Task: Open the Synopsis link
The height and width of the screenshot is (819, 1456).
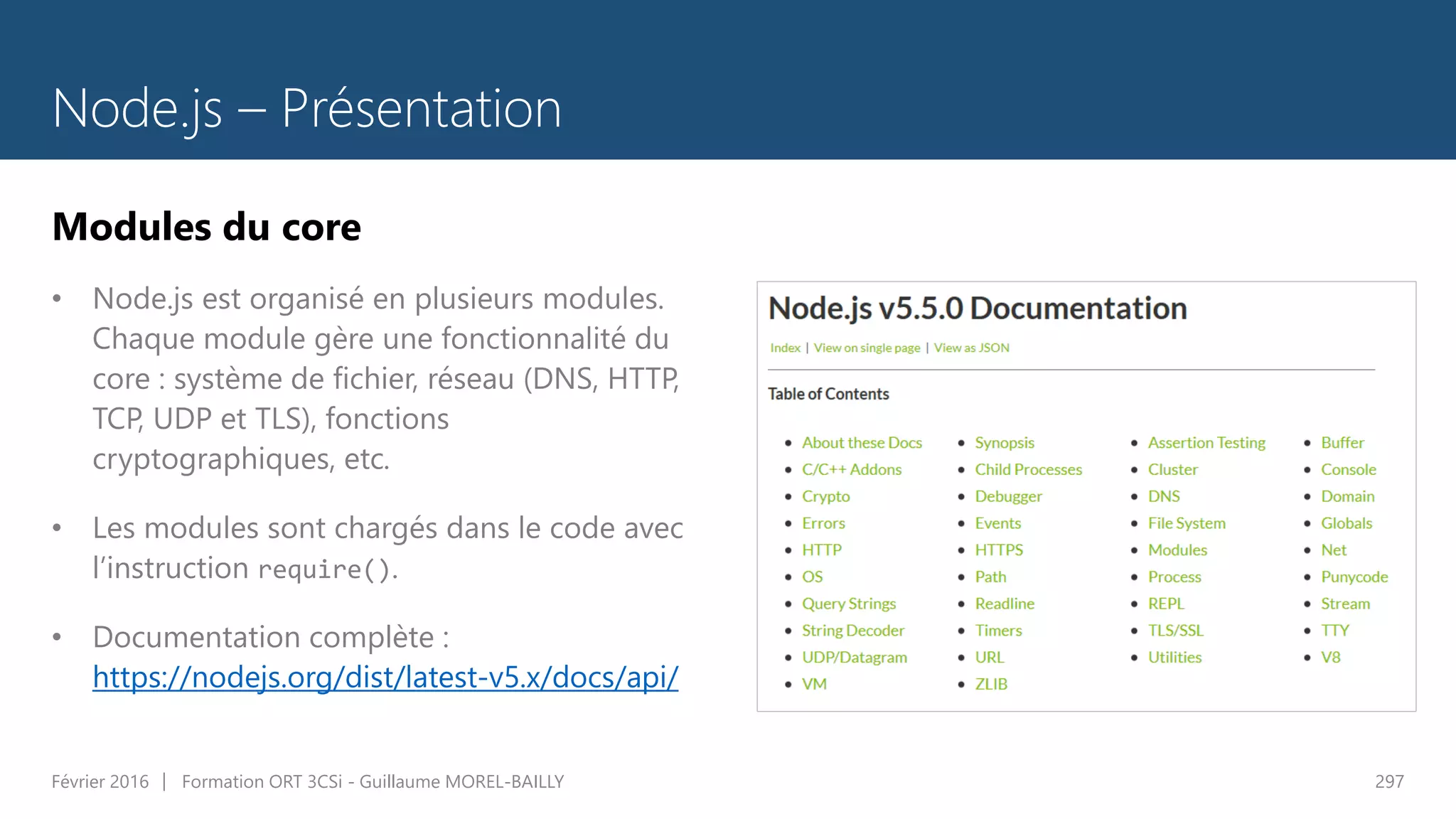Action: (1005, 442)
